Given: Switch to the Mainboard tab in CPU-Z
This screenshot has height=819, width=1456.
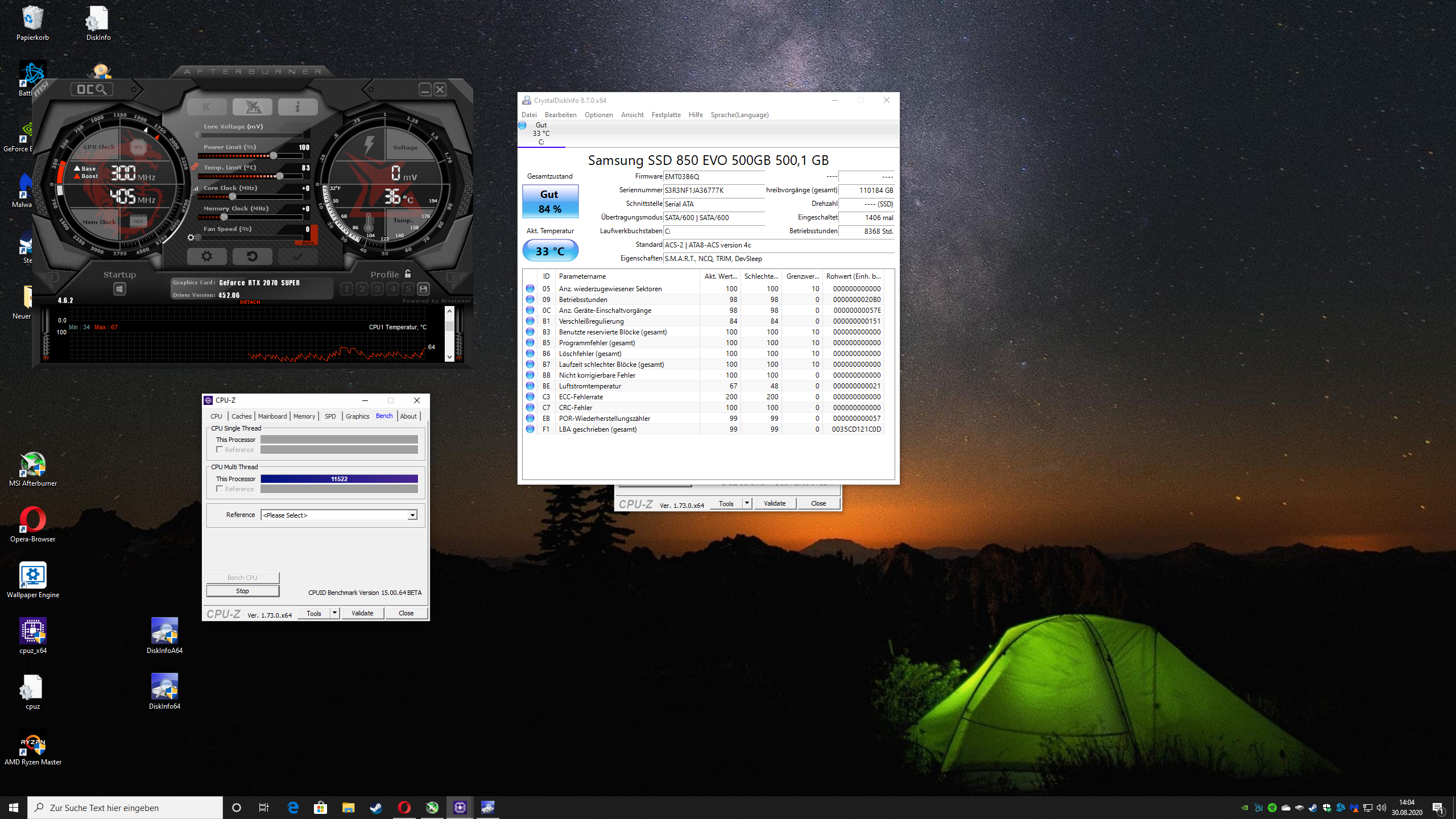Looking at the screenshot, I should [x=272, y=416].
